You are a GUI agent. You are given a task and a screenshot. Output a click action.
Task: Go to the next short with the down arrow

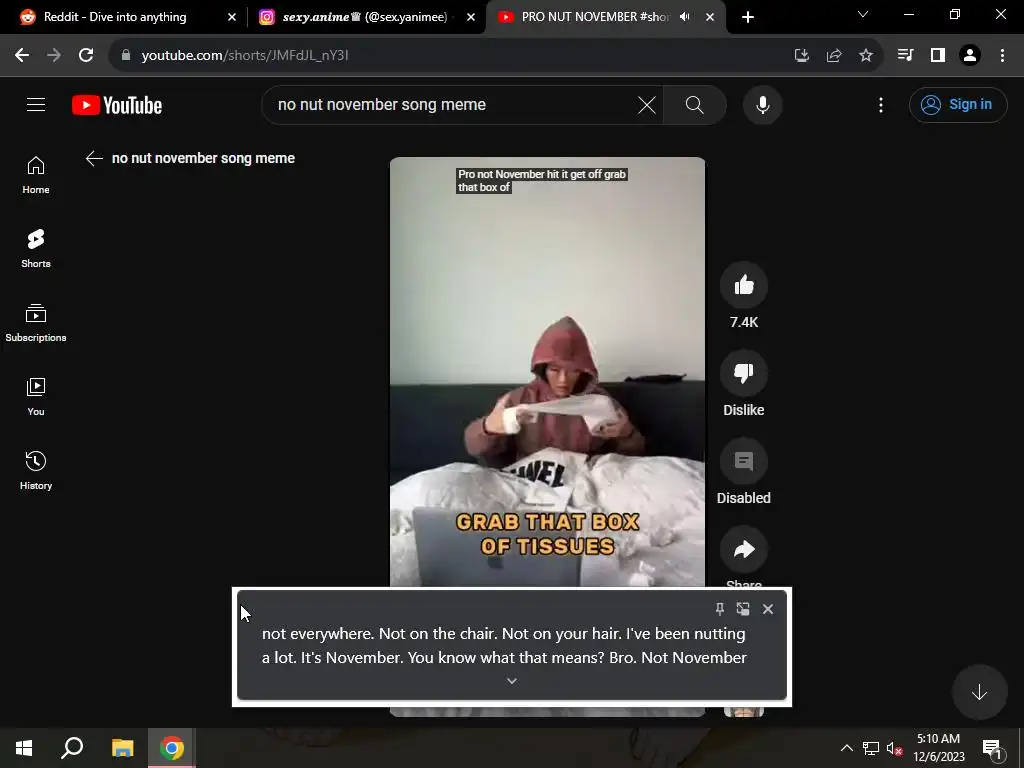[x=979, y=692]
